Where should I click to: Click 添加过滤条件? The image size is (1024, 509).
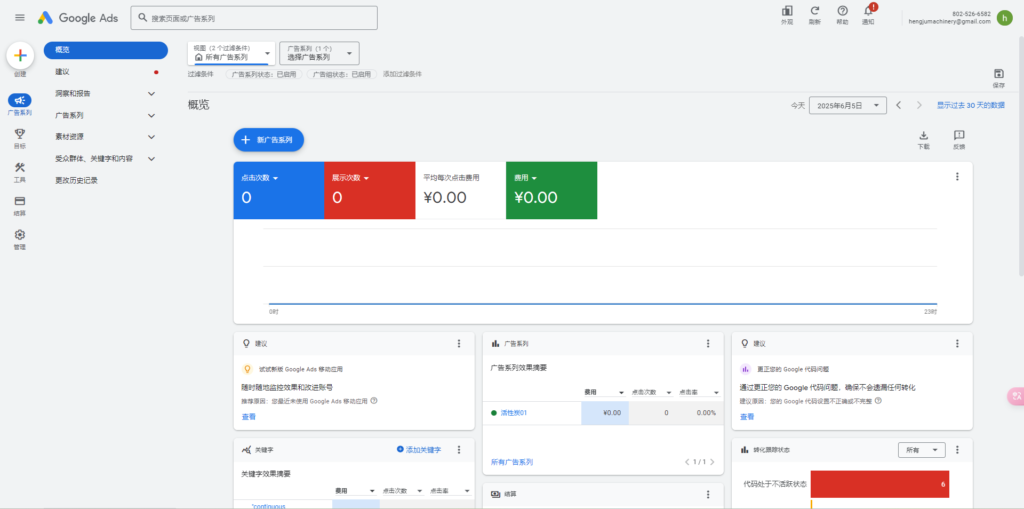[x=402, y=74]
